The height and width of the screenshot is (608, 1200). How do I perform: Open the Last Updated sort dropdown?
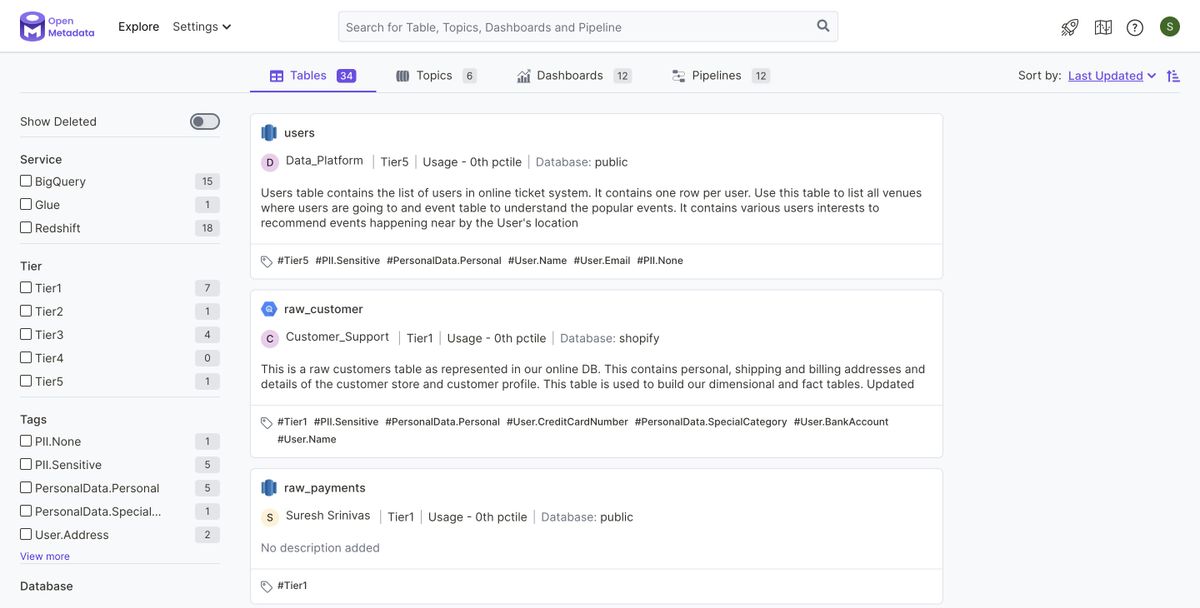pos(1111,76)
